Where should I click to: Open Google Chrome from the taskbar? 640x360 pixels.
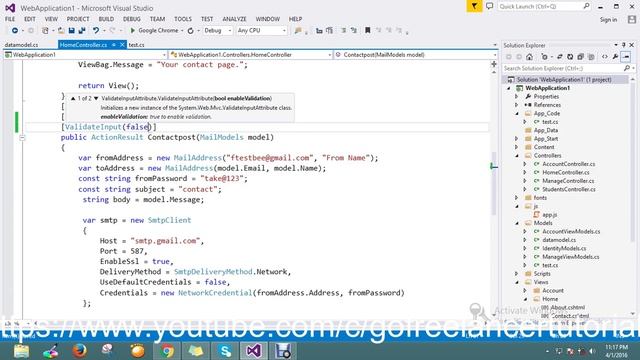167,351
